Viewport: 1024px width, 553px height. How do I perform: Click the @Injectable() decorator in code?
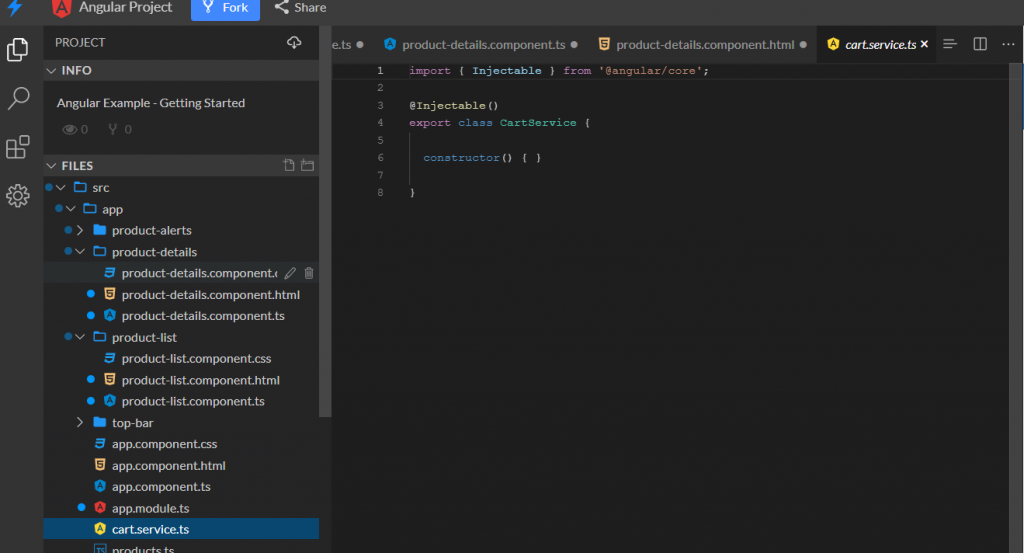pos(454,105)
